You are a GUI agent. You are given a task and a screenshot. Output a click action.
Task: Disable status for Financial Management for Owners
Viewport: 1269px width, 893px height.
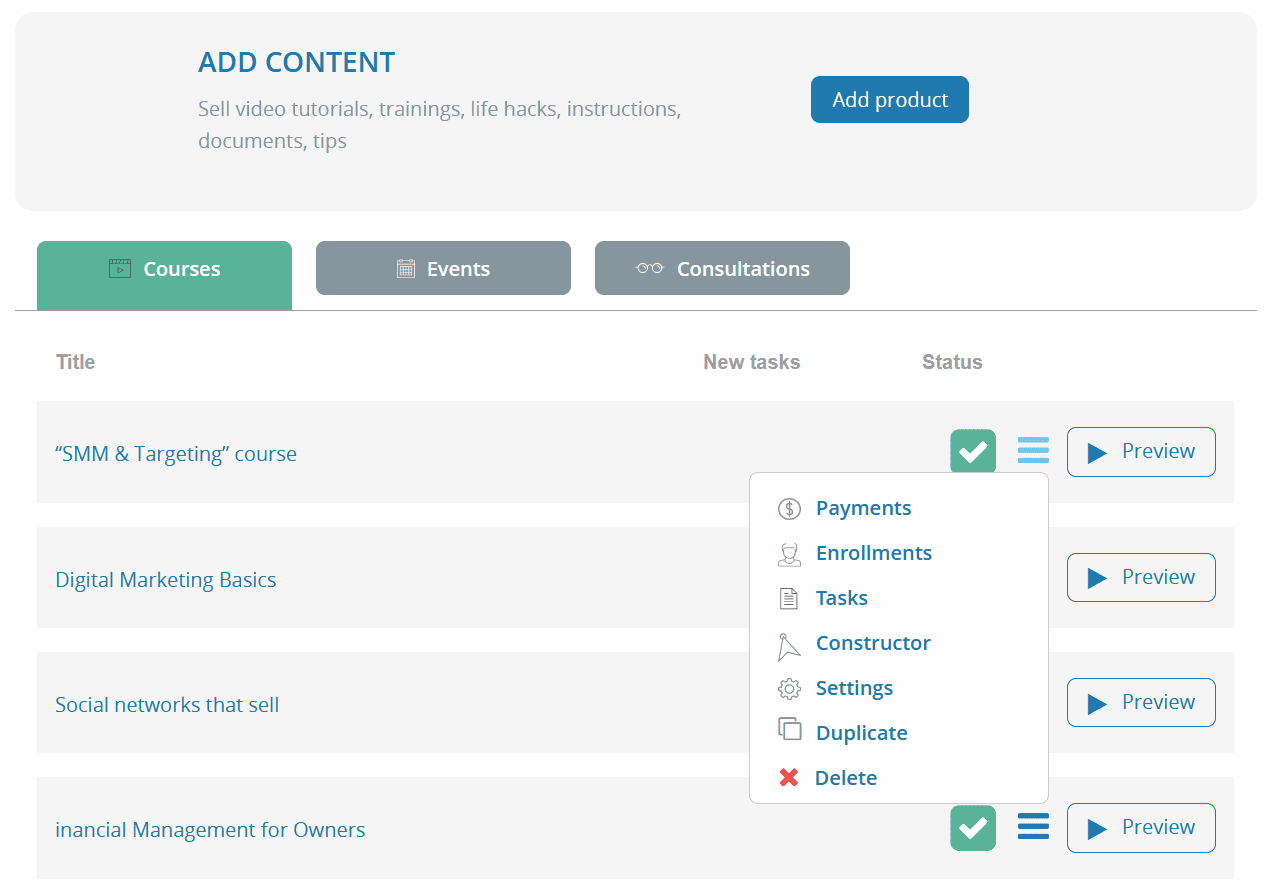(972, 827)
